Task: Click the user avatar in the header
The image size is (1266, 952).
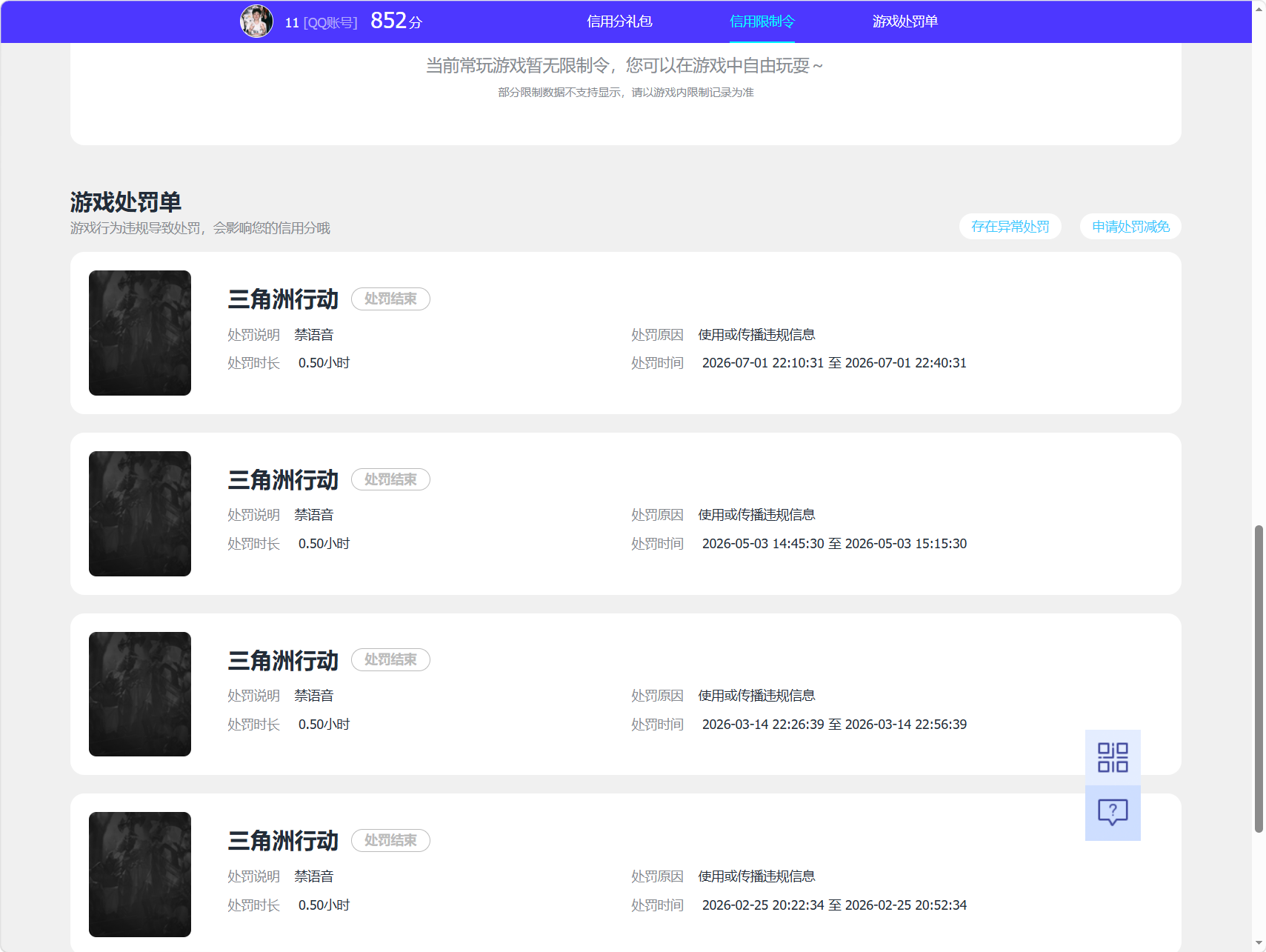Action: [x=256, y=21]
